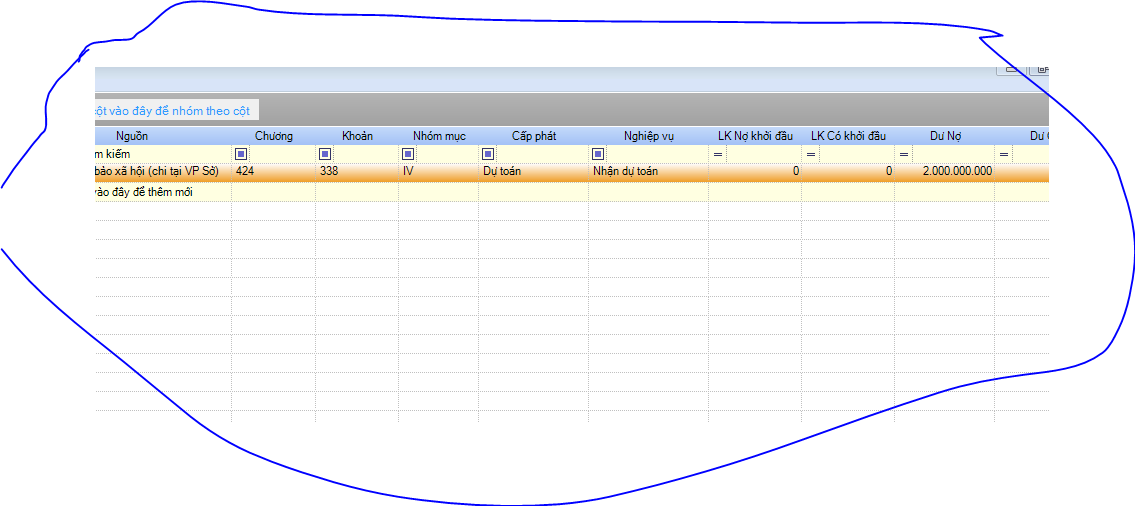The image size is (1135, 506).
Task: Select the Dự toán cell under Cấp phát
Action: [x=532, y=172]
